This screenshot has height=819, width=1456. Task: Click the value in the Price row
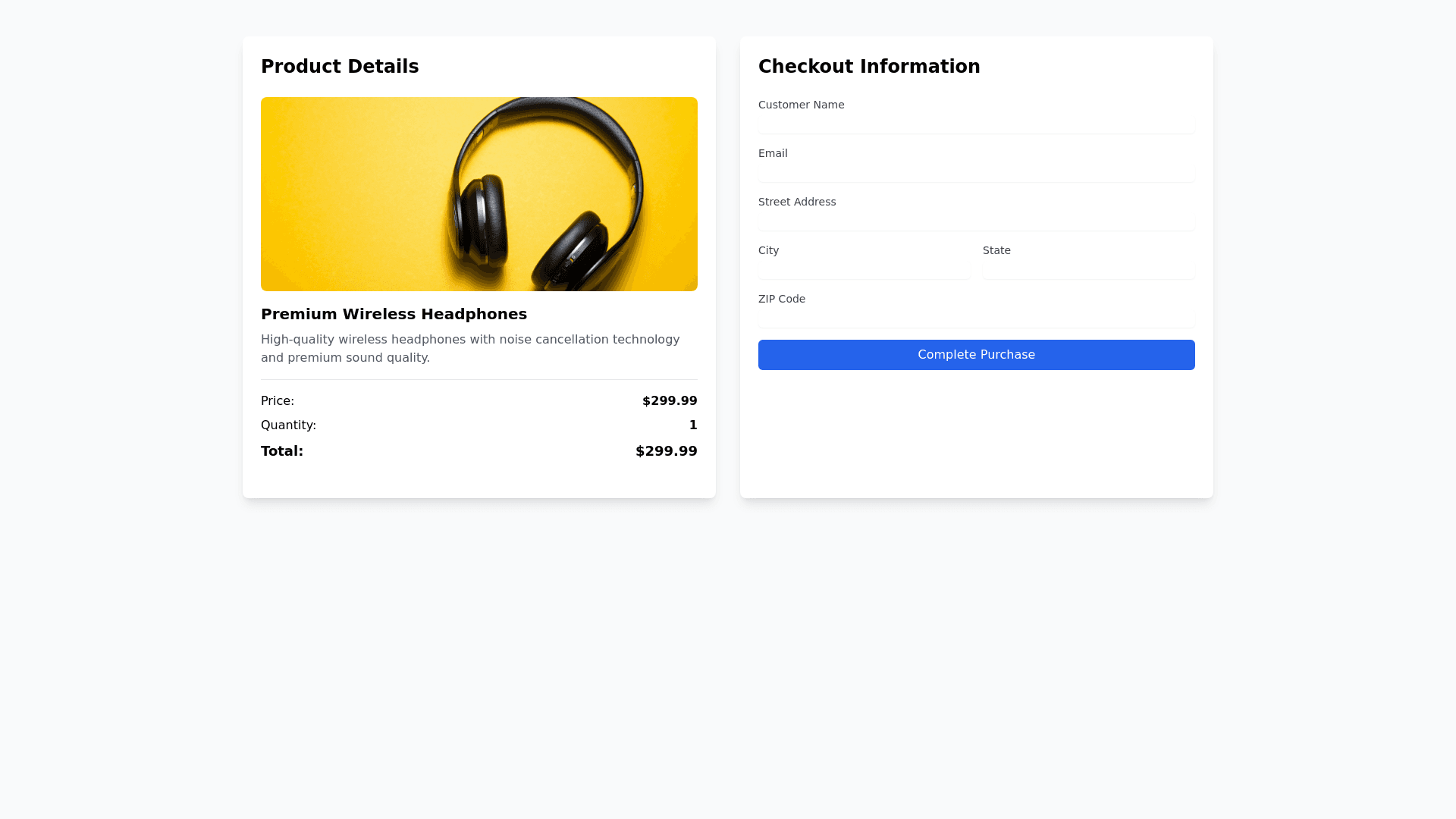[670, 401]
